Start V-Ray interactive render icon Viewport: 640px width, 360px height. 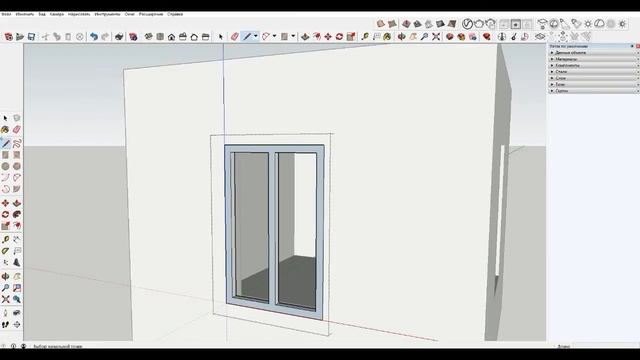pyautogui.click(x=490, y=24)
